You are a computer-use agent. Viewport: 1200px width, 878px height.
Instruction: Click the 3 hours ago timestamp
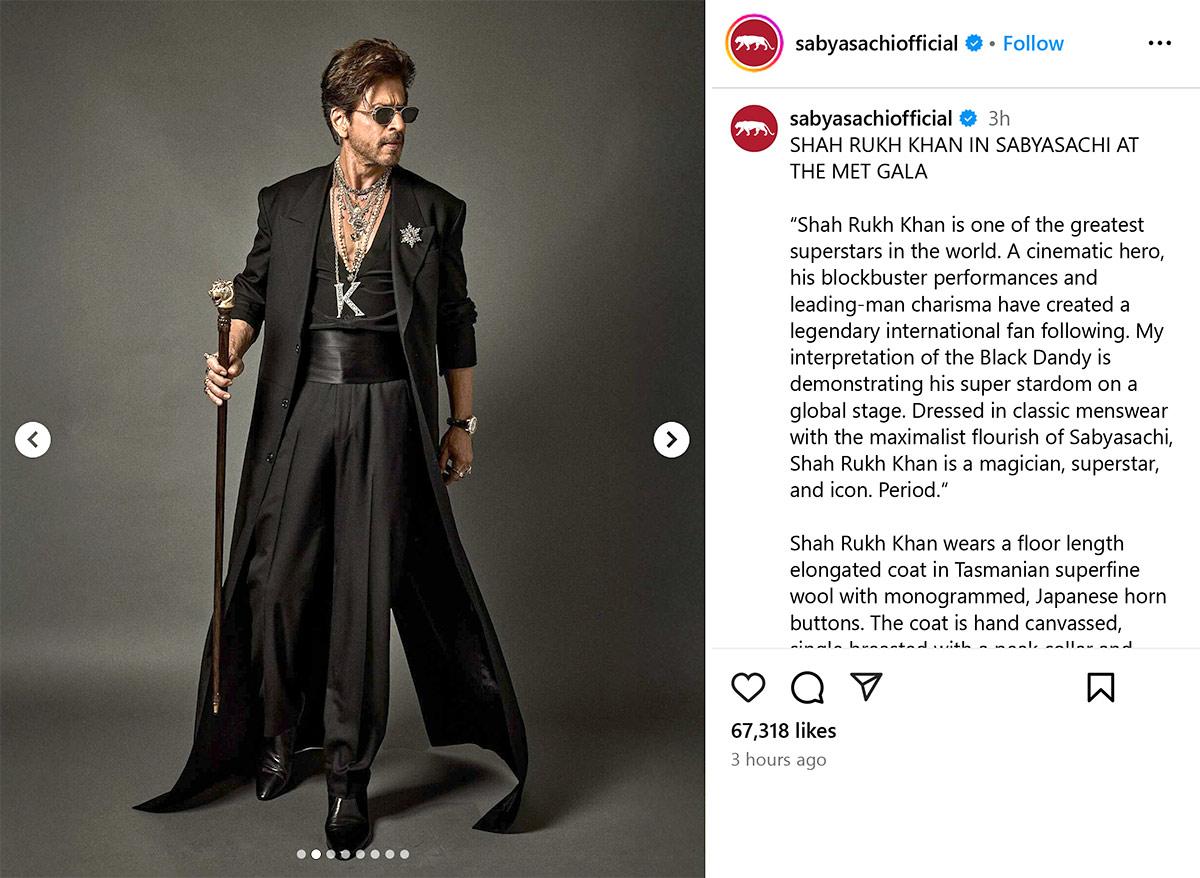coord(778,760)
